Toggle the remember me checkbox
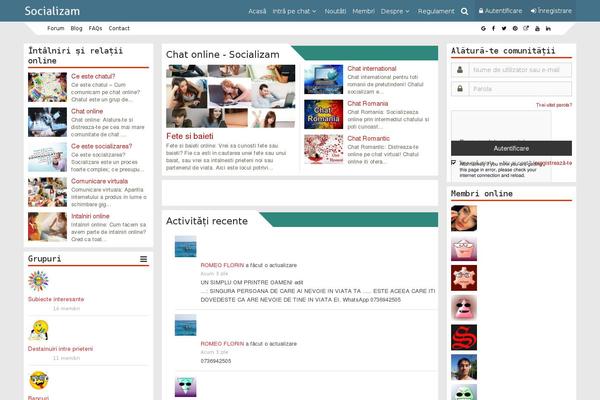The width and height of the screenshot is (600, 400). (x=454, y=163)
